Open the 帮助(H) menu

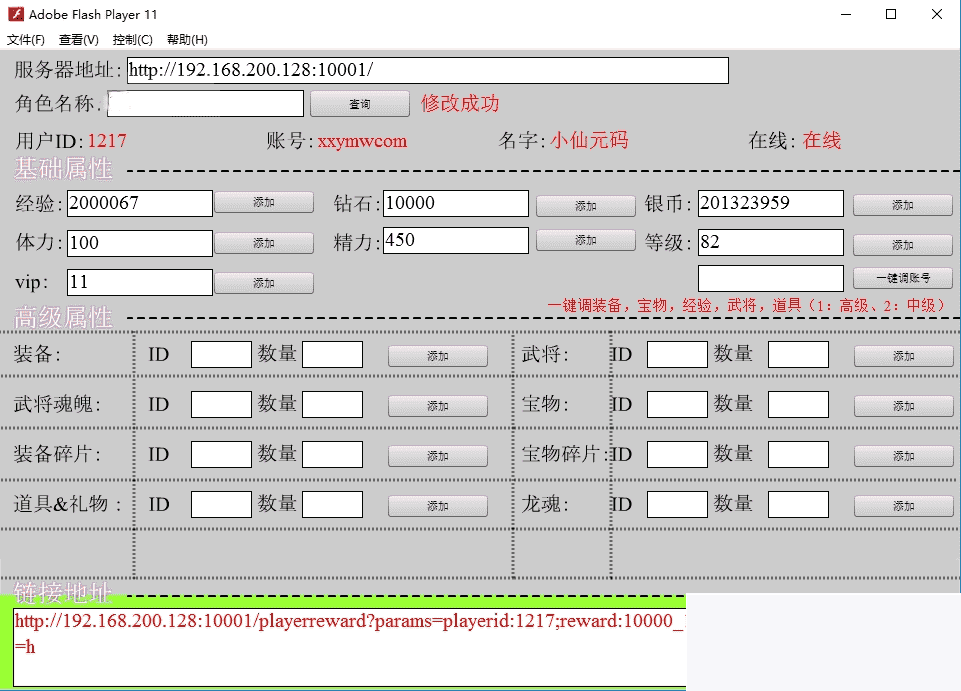tap(187, 40)
